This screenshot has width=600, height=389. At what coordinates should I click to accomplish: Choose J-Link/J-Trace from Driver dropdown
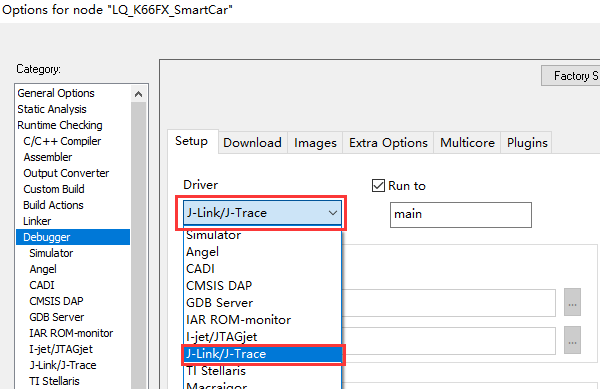click(x=262, y=354)
